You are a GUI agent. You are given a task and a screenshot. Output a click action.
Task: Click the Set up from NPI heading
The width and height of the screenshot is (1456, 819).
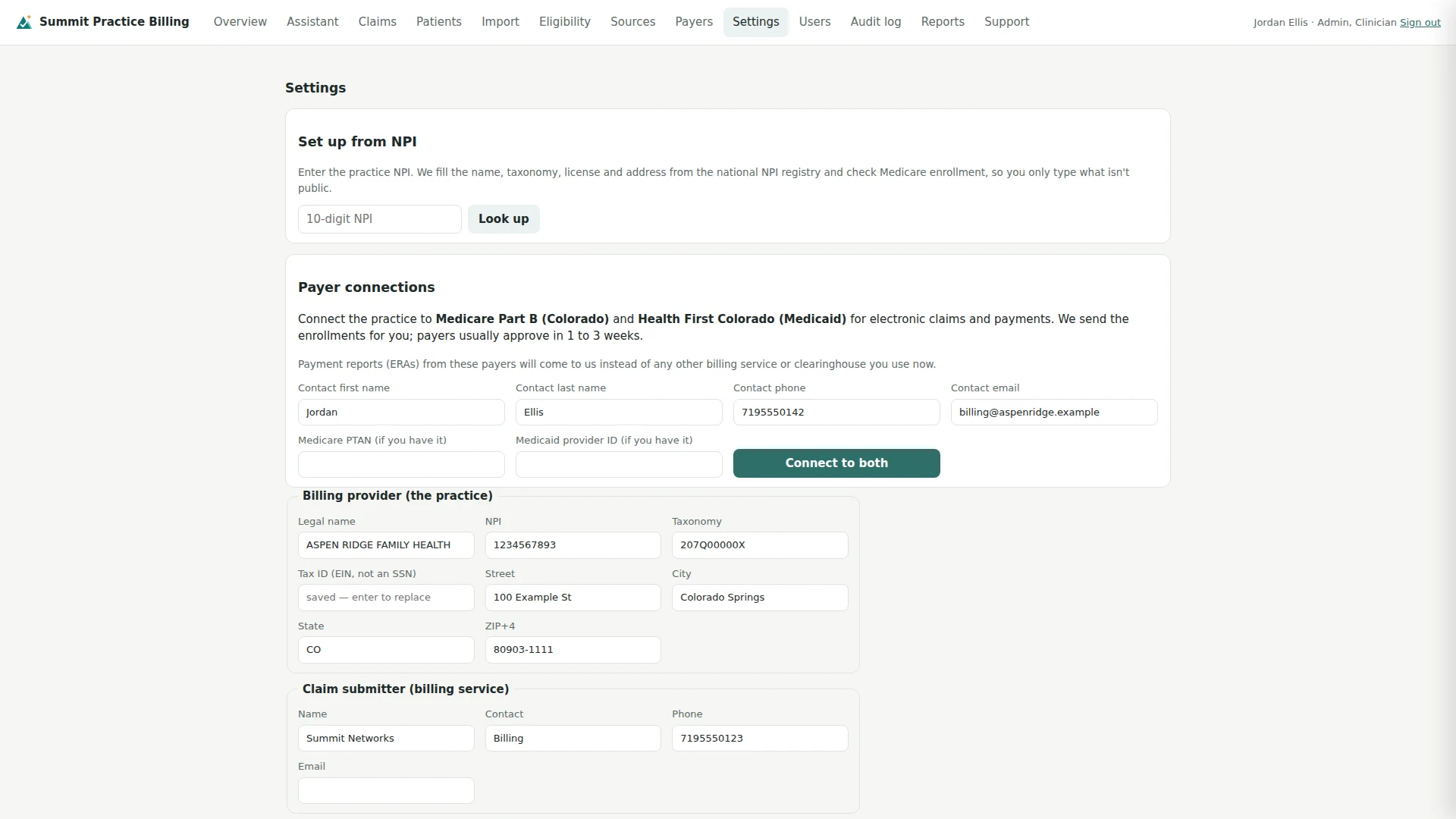click(357, 142)
